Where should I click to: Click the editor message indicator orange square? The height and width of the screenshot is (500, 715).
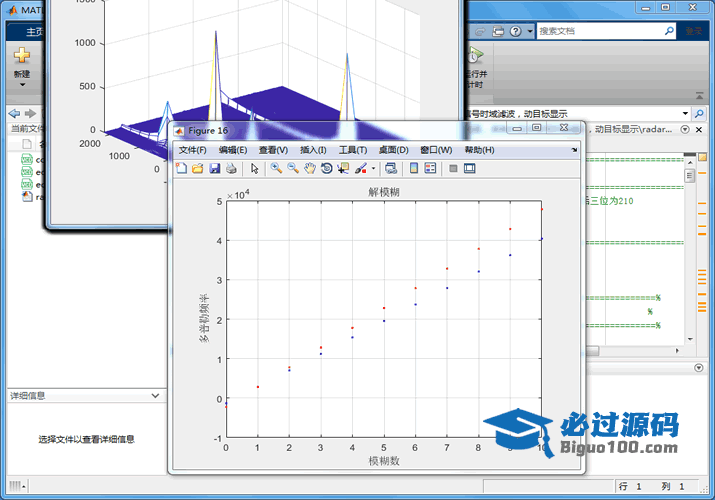[x=702, y=157]
